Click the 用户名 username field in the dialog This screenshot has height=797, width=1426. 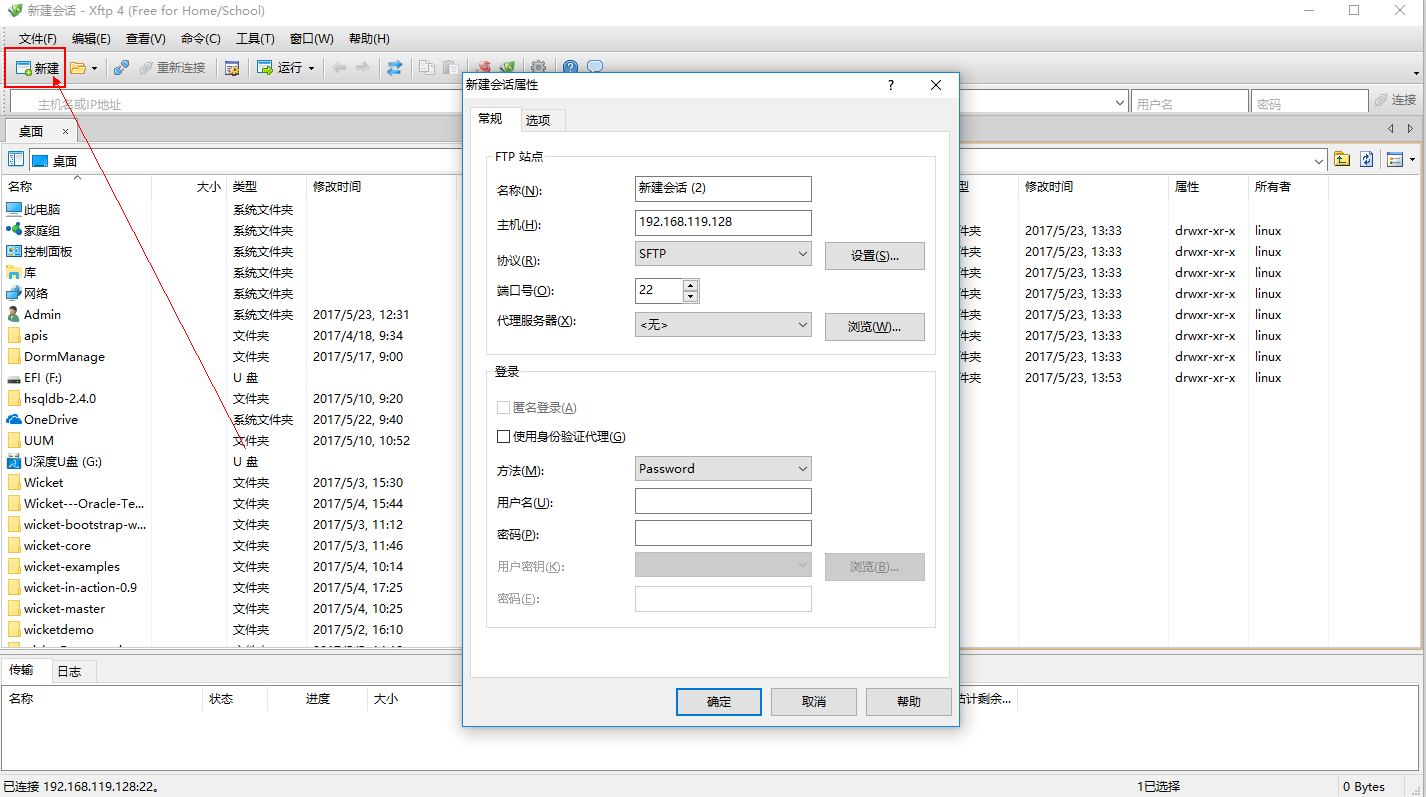(x=723, y=501)
